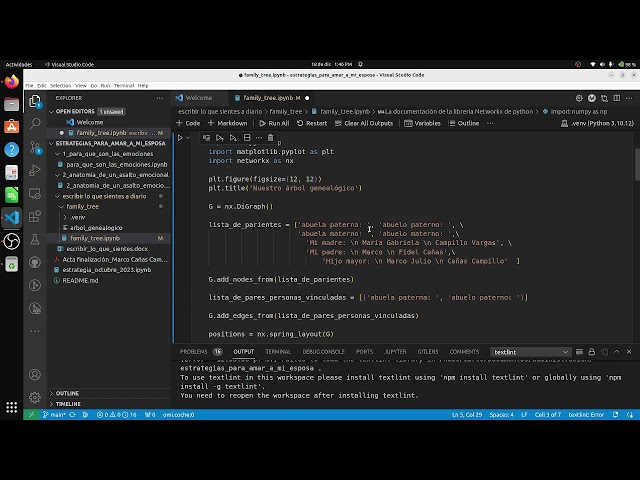640x480 pixels.
Task: Open the GitHub view in activity bar
Action: pos(35,262)
